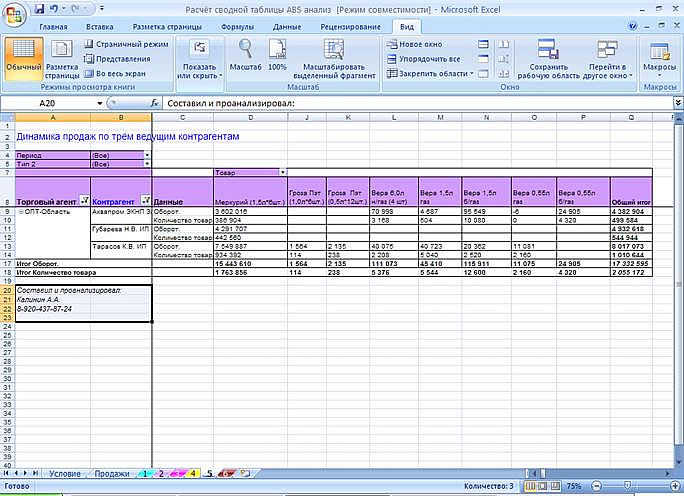
Task: Undo the last action
Action: point(55,9)
